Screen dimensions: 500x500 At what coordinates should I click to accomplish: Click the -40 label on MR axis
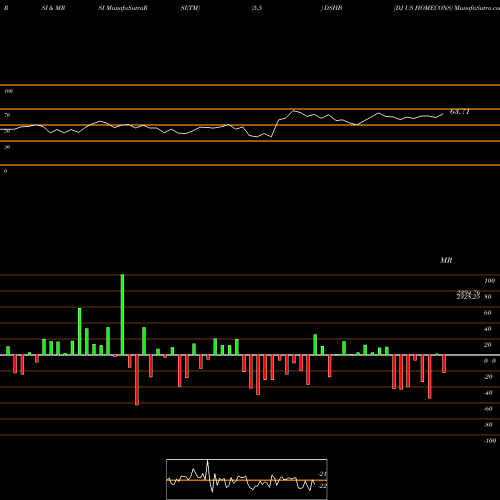[488, 393]
